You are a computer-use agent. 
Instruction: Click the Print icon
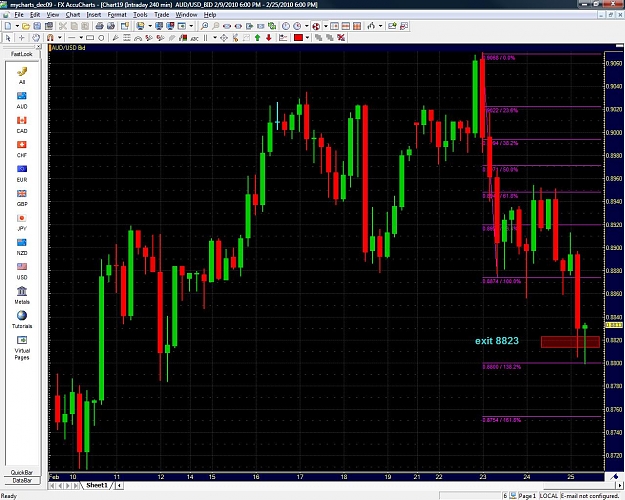pos(99,26)
